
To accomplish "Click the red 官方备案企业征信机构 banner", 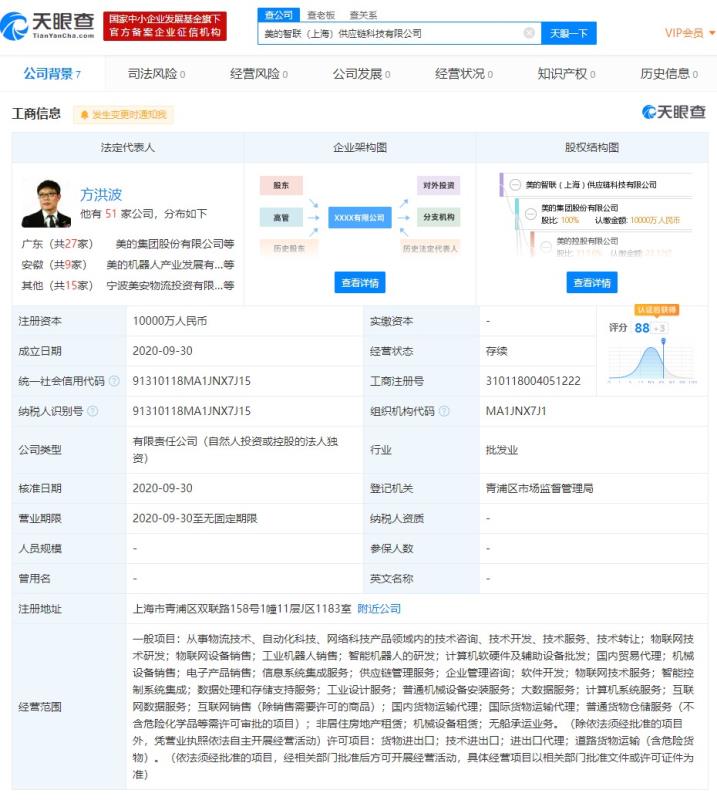I will (165, 26).
